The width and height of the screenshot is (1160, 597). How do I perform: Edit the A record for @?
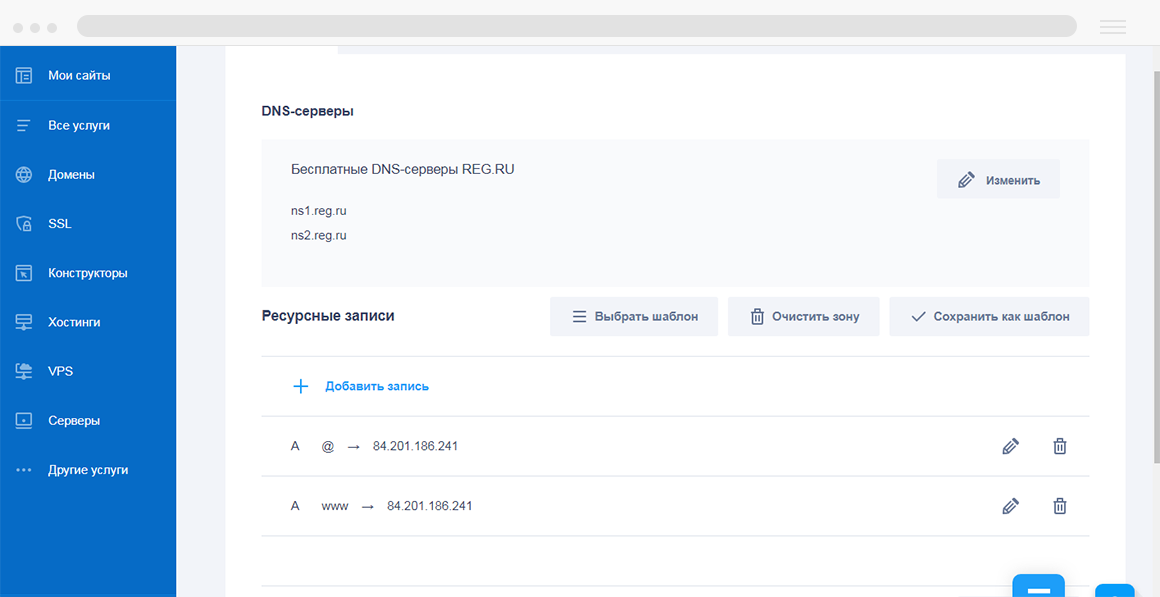pyautogui.click(x=1011, y=446)
